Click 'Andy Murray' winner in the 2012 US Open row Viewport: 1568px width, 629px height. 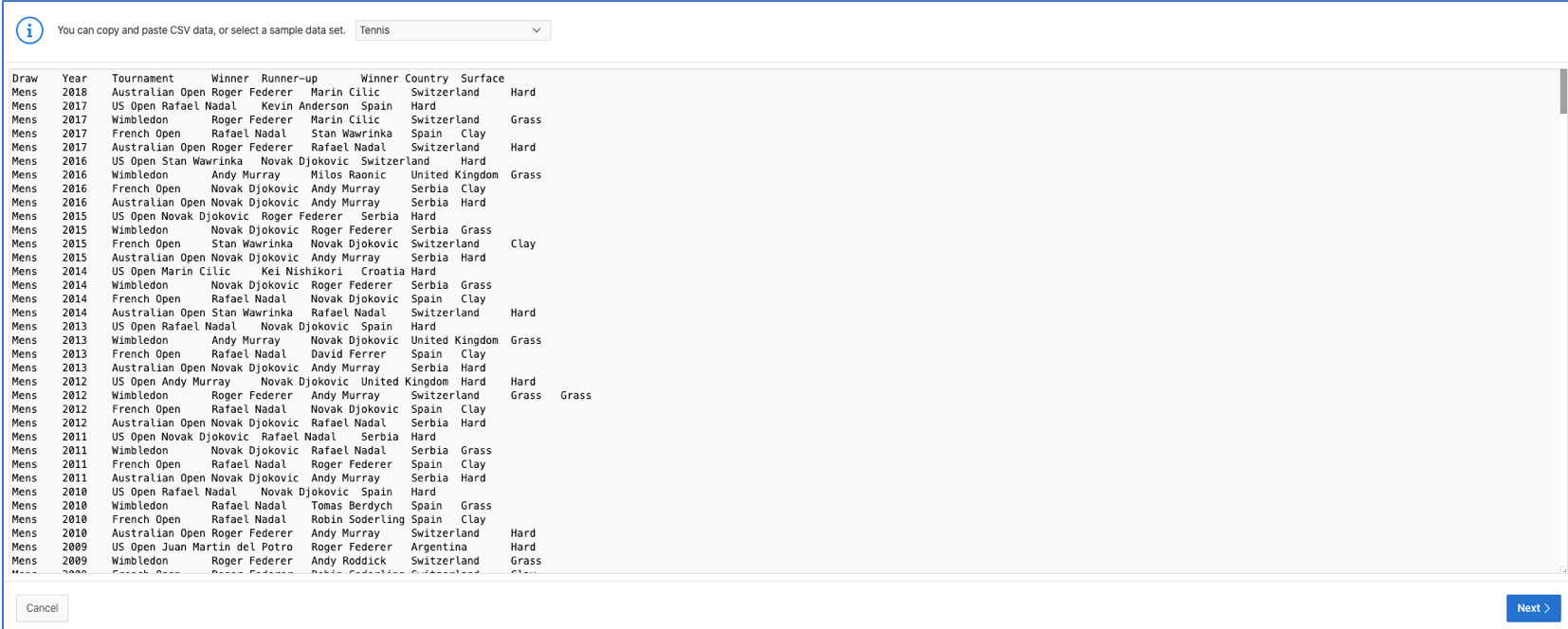coord(196,382)
